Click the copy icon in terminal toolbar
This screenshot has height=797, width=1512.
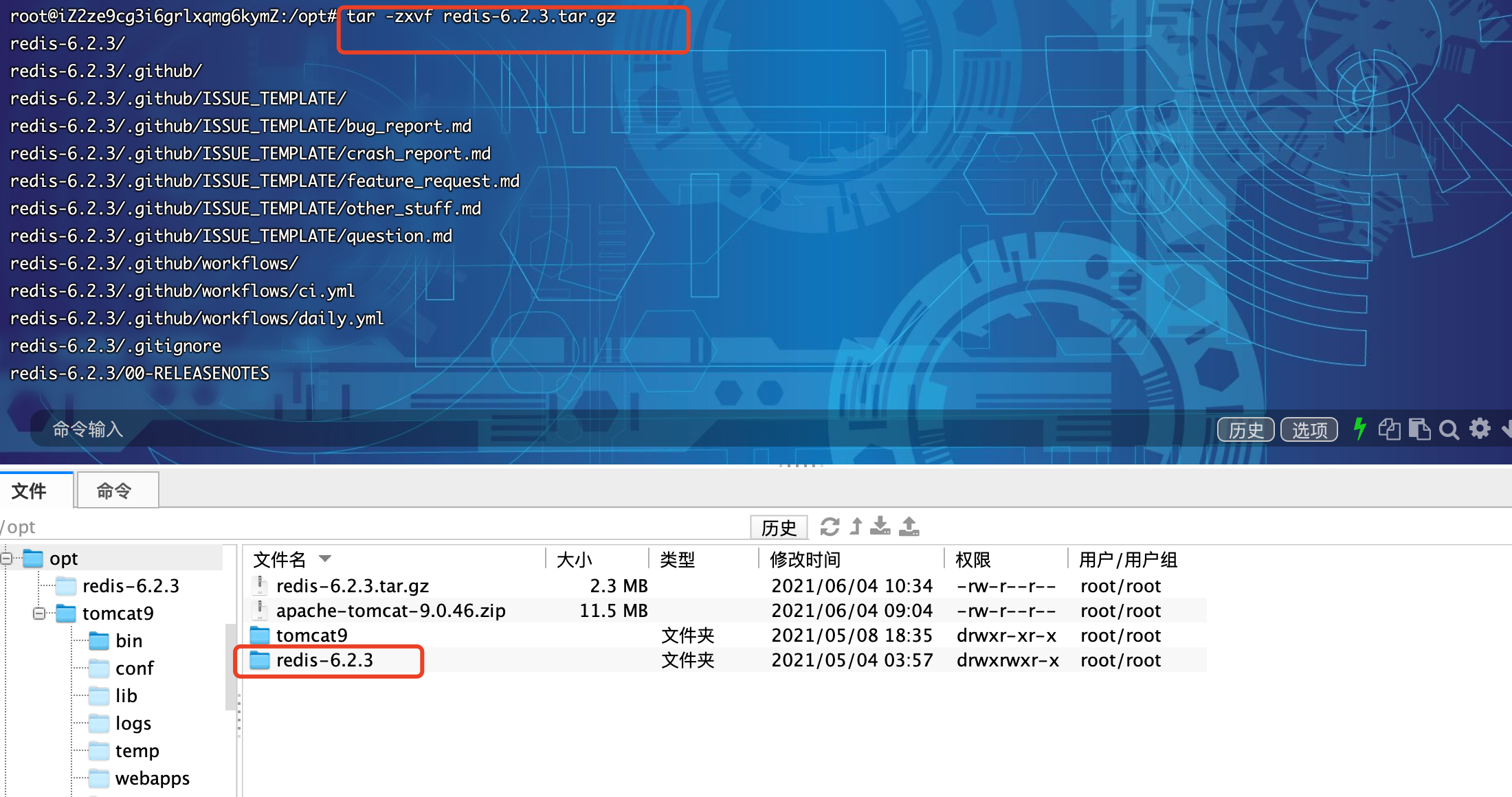click(x=1389, y=429)
